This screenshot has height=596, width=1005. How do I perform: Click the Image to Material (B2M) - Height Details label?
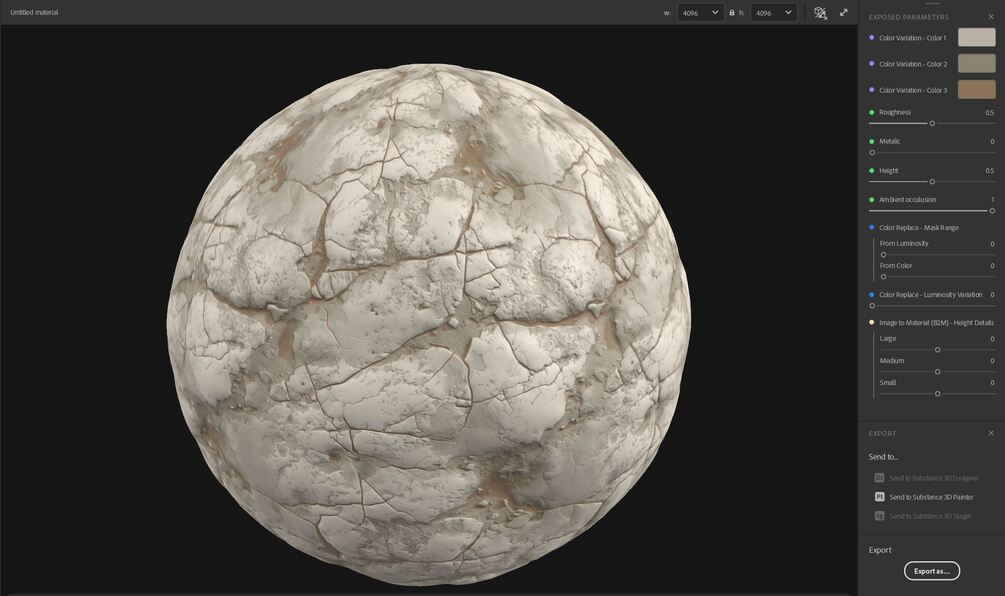[936, 322]
